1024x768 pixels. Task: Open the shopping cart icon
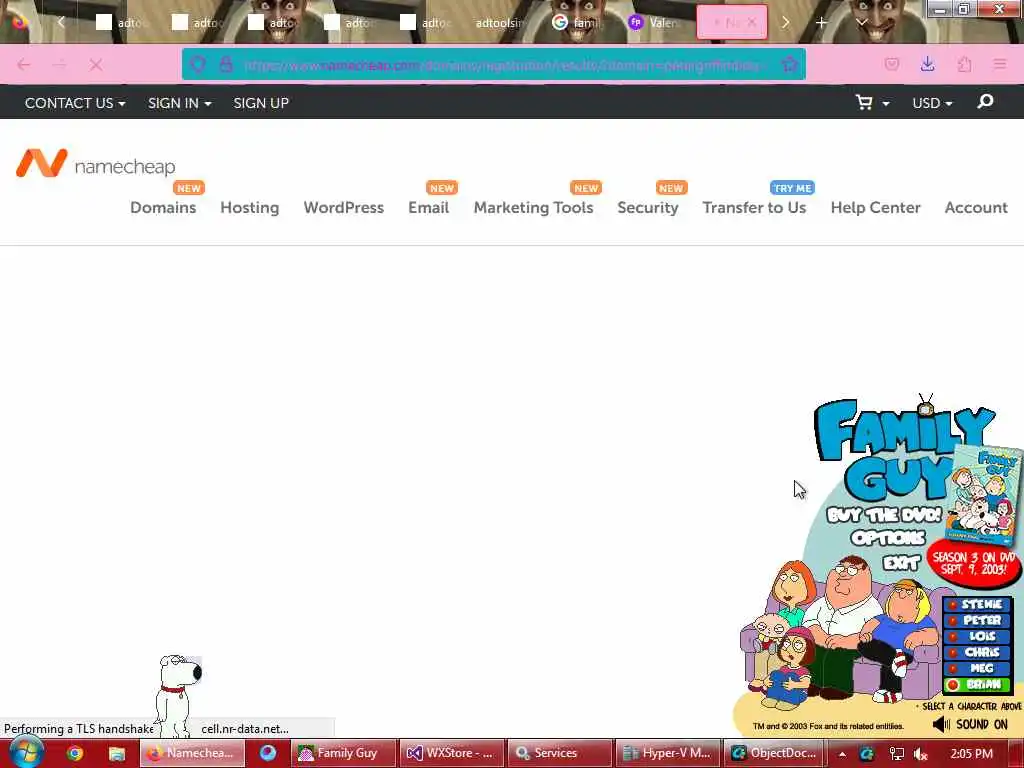click(x=864, y=103)
